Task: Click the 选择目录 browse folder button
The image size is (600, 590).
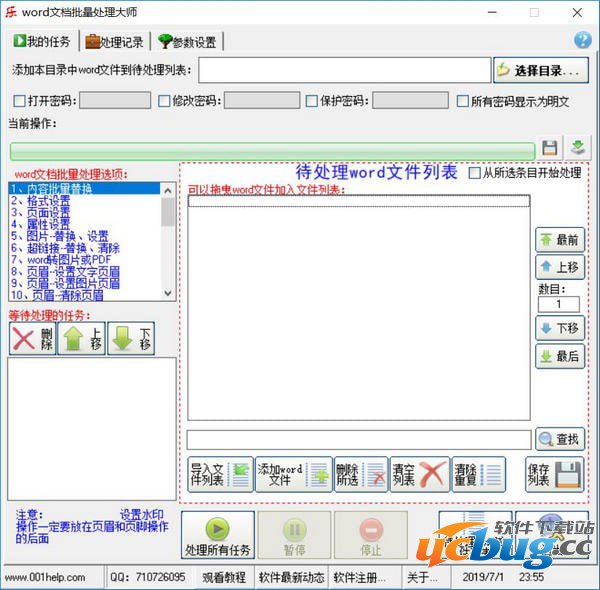Action: tap(541, 70)
